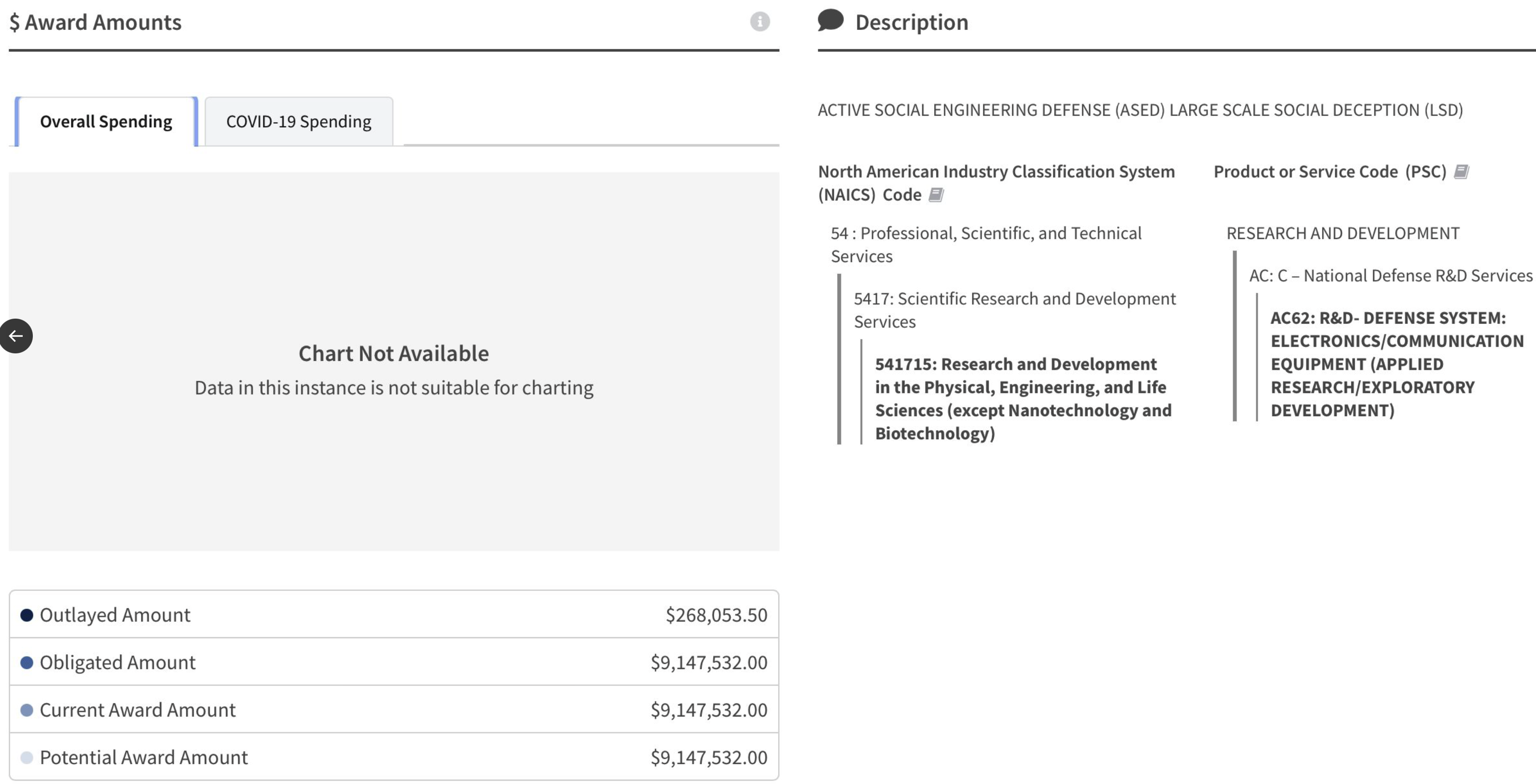The width and height of the screenshot is (1536, 784).
Task: Click the Outlayed Amount value $268,053.50
Action: pyautogui.click(x=716, y=615)
